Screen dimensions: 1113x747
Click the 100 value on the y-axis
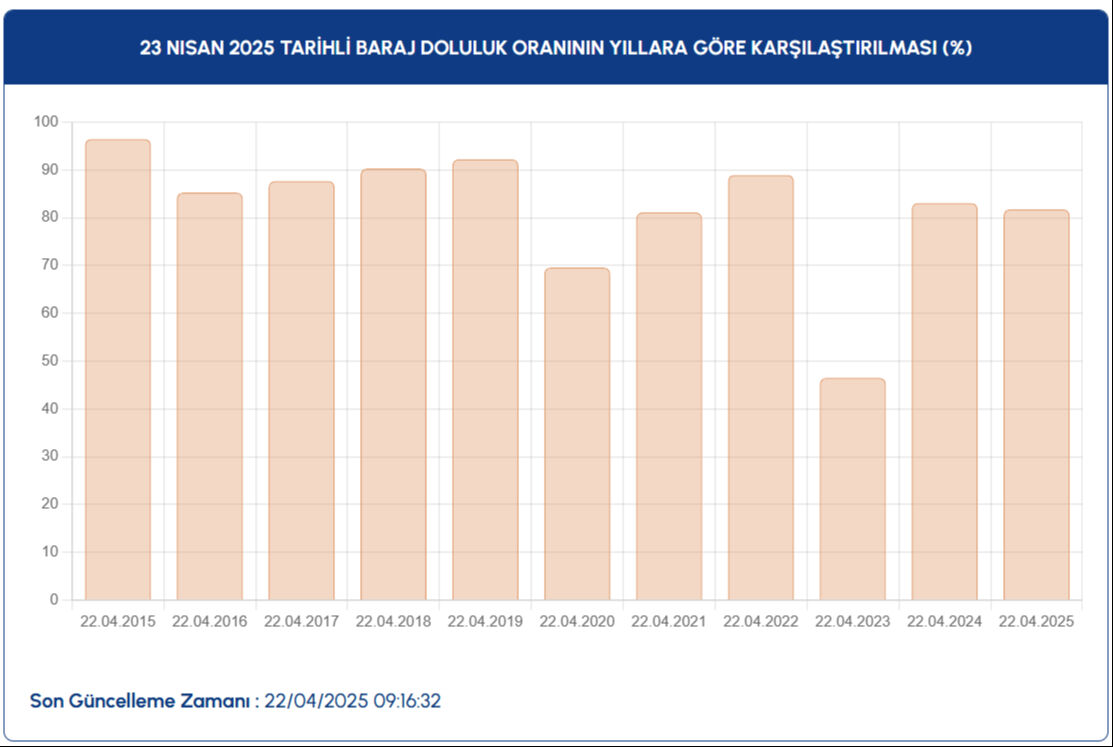click(x=47, y=122)
